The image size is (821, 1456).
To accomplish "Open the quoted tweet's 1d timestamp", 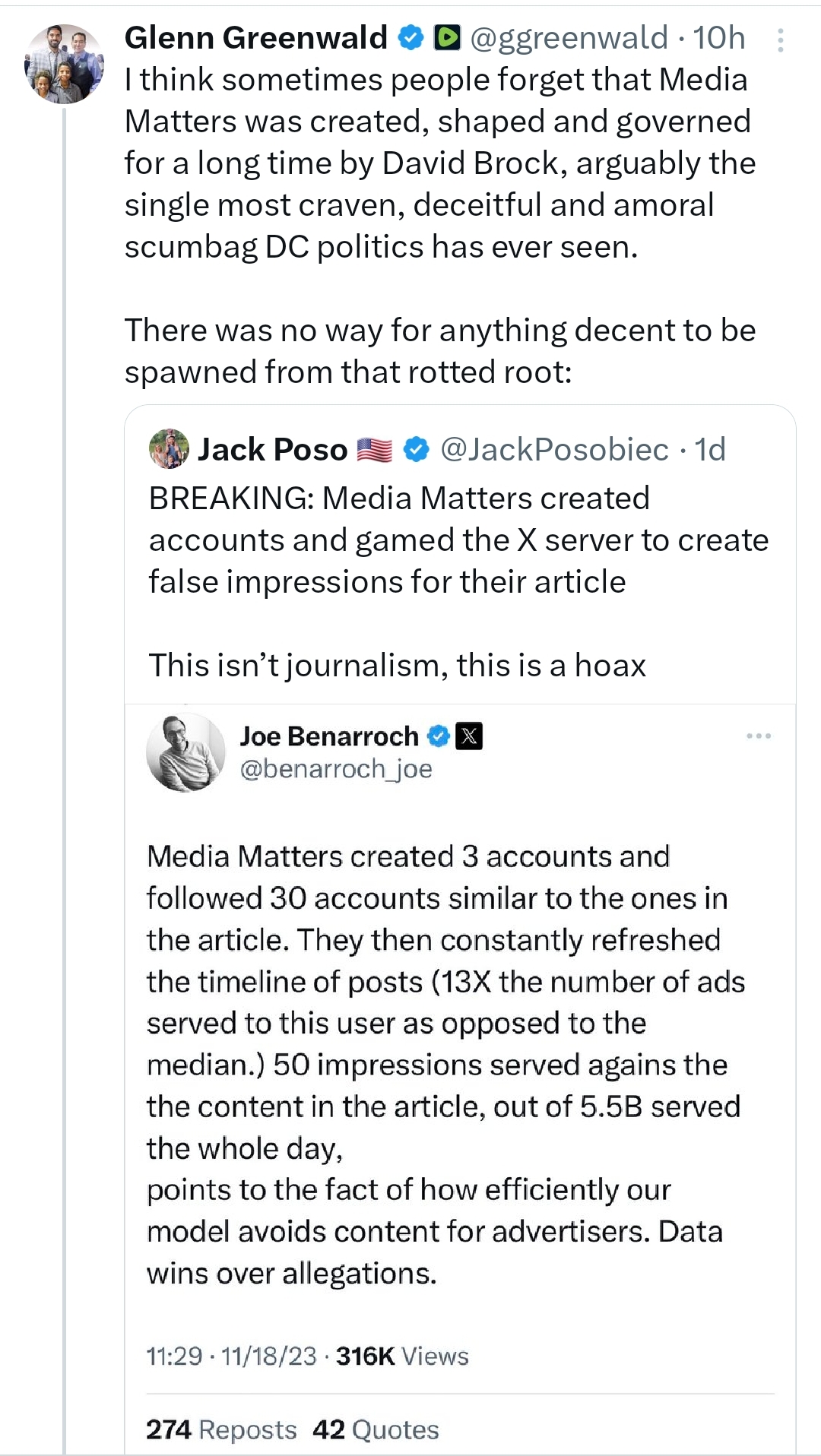I will click(710, 449).
